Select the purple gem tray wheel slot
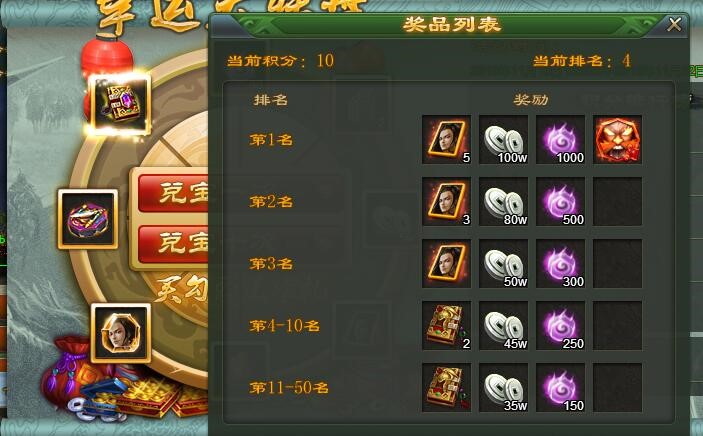 point(88,219)
